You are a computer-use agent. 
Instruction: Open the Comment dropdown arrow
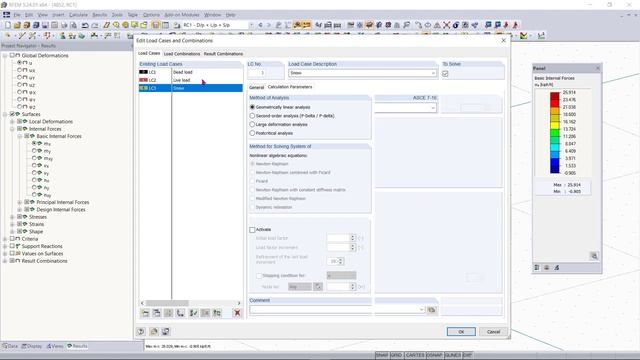[422, 310]
